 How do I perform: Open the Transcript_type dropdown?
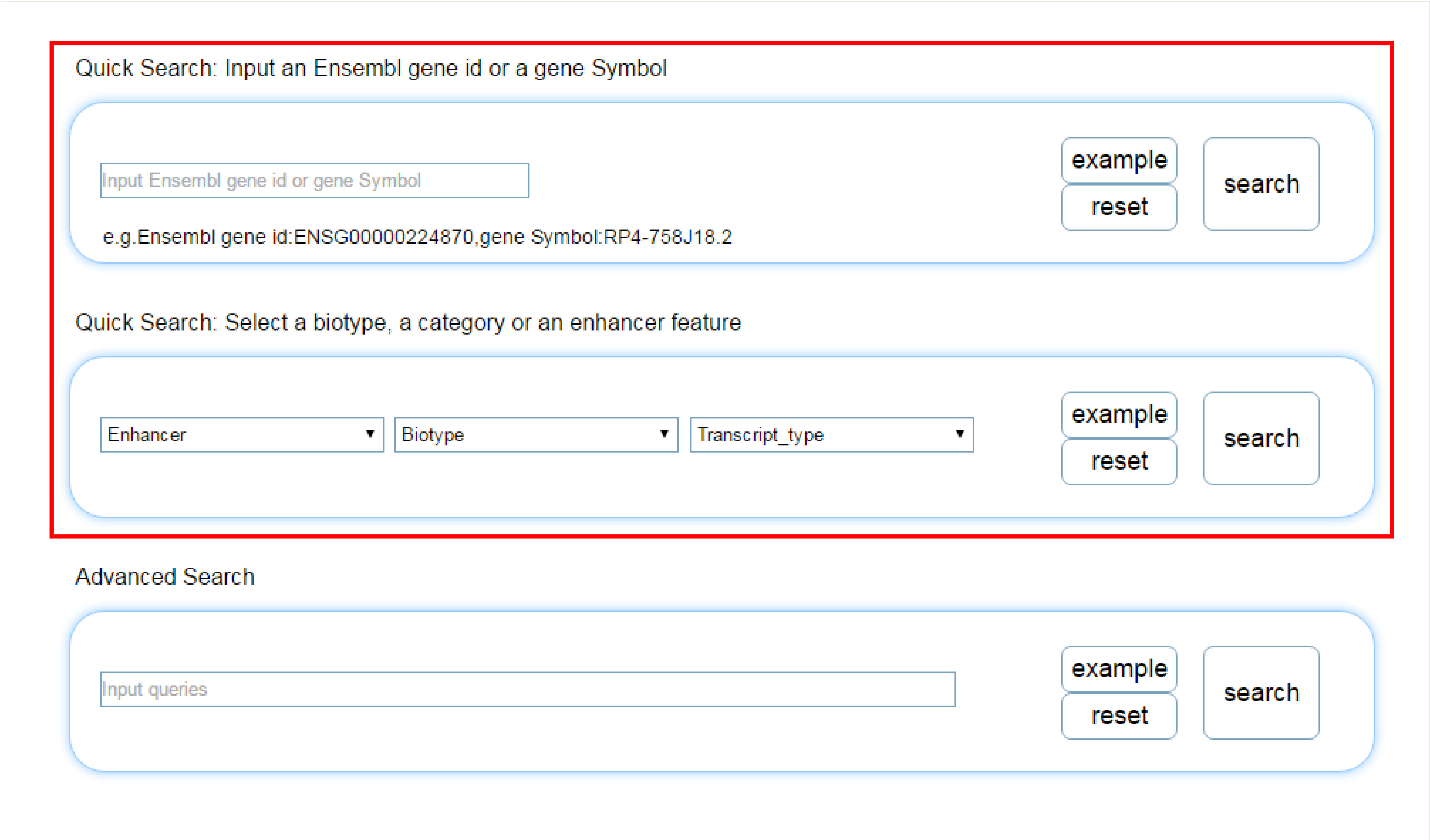831,434
